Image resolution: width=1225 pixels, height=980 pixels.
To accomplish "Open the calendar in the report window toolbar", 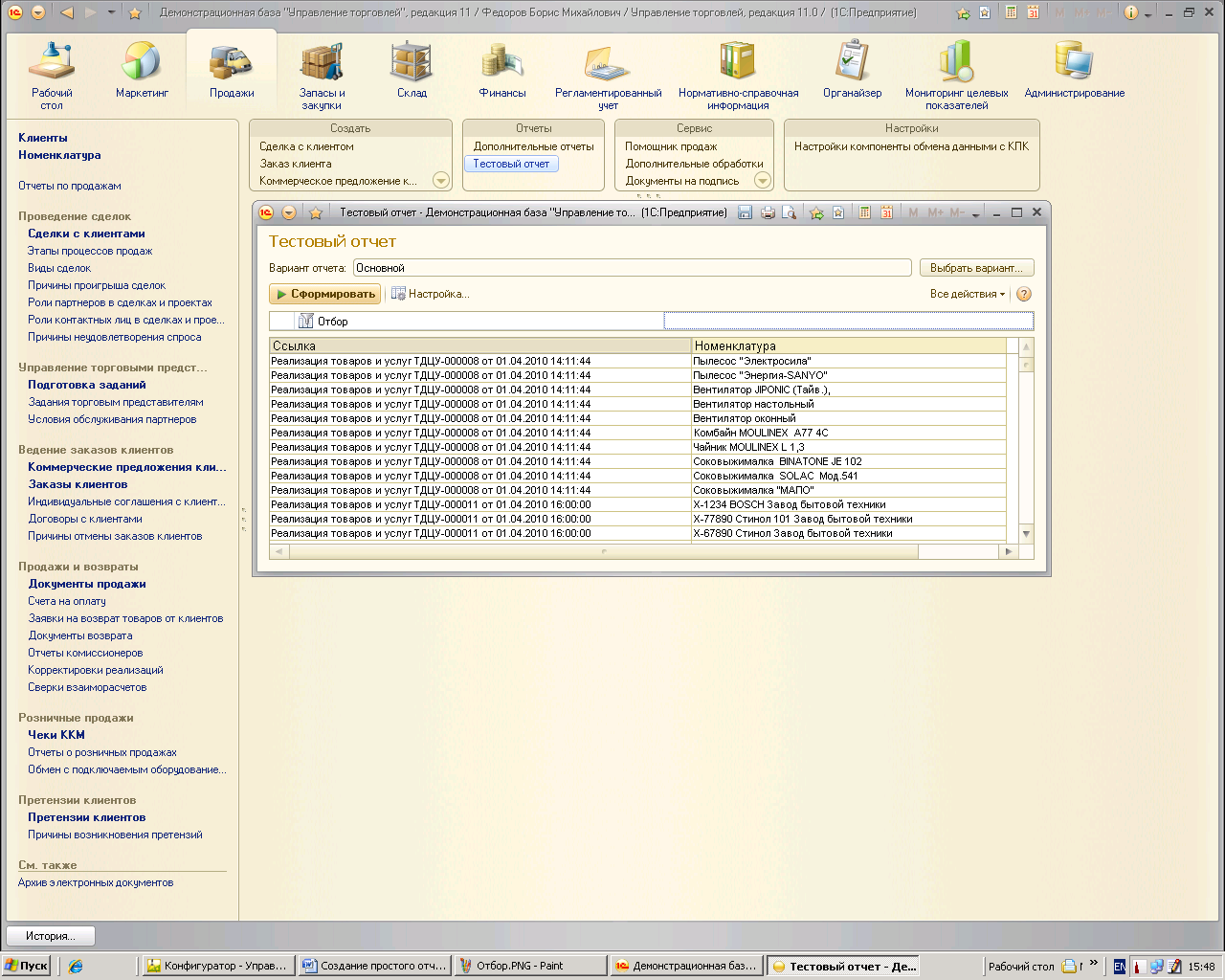I will pyautogui.click(x=886, y=212).
